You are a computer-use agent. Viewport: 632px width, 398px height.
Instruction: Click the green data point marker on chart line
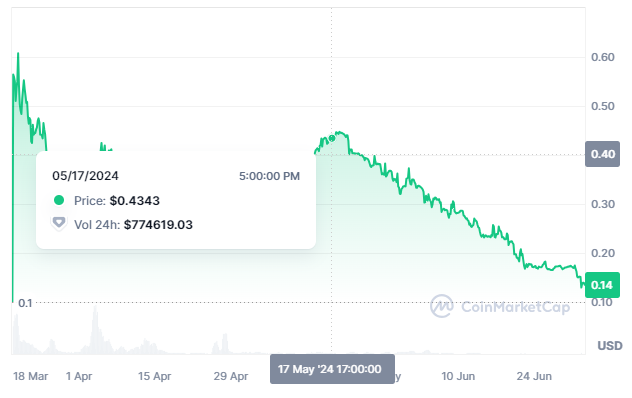click(332, 138)
